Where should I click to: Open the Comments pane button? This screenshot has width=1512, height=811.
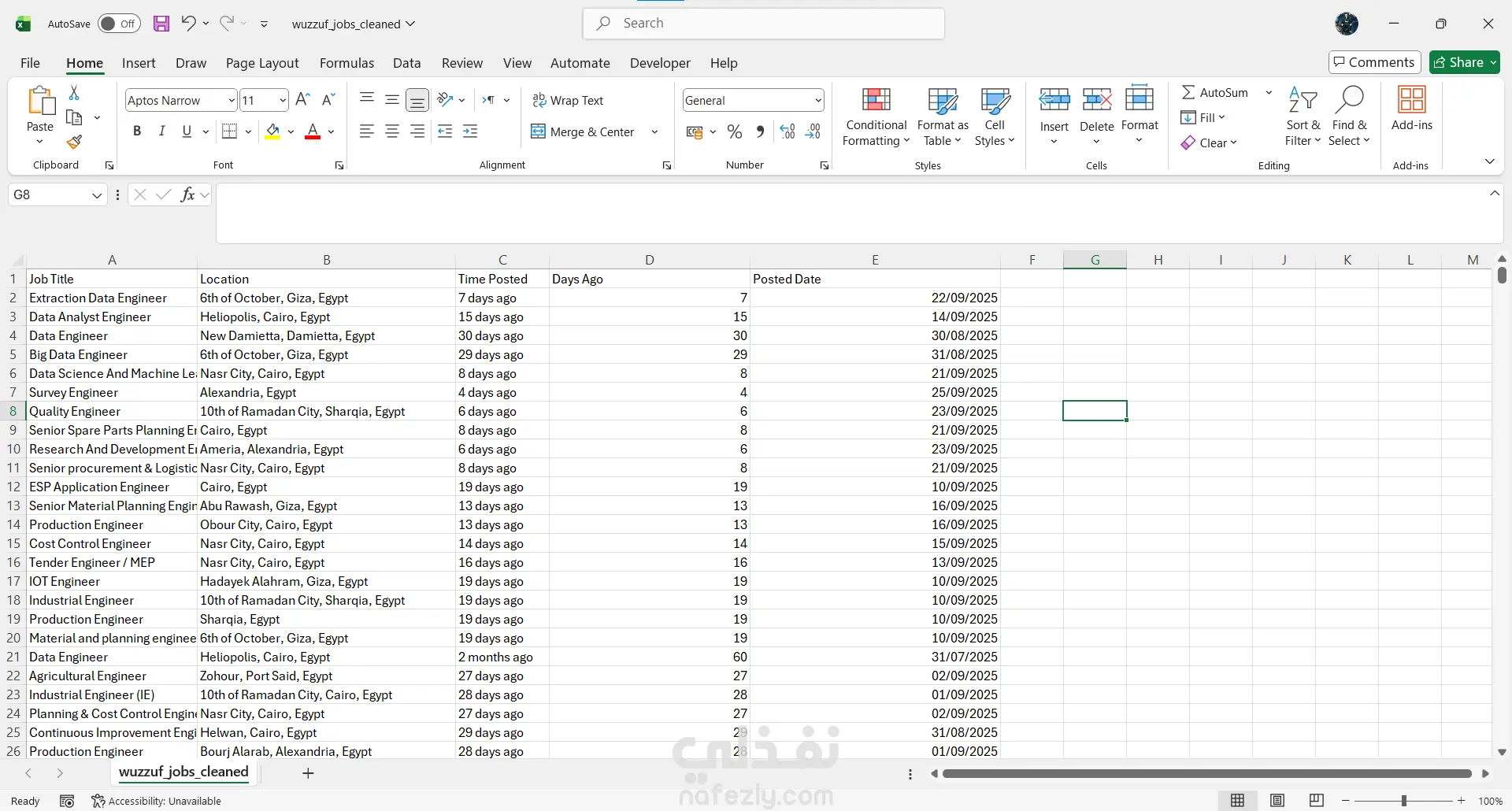(1374, 62)
